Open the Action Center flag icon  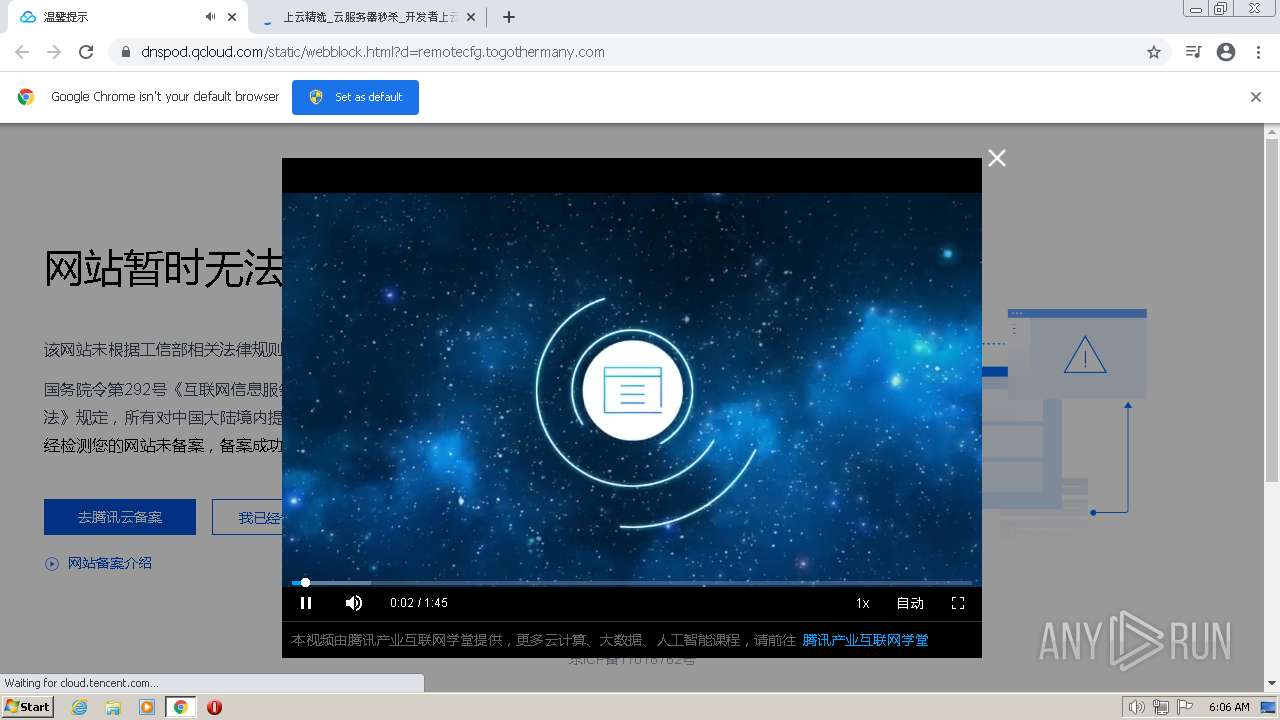point(1185,707)
